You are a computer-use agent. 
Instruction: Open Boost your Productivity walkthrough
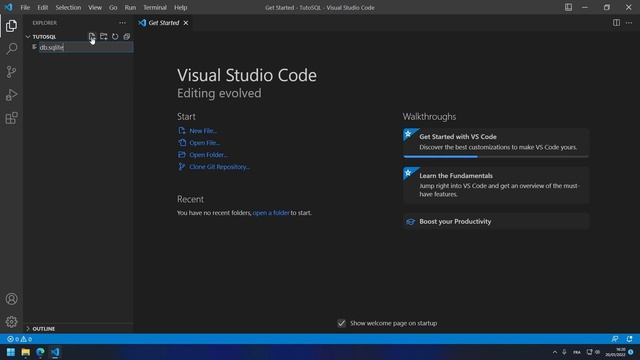pyautogui.click(x=496, y=222)
